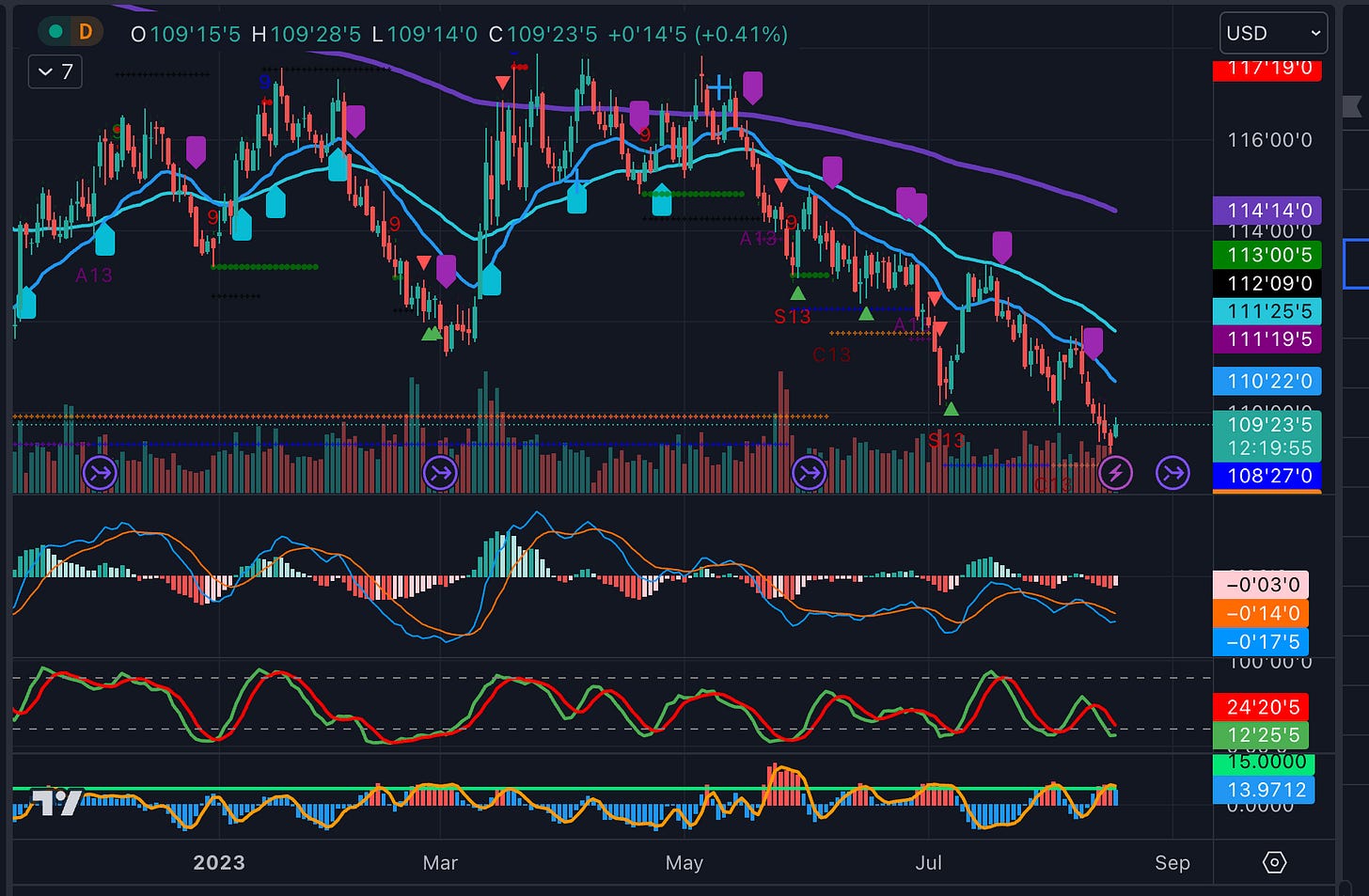Click the green market status dot
This screenshot has height=896, width=1369.
click(x=56, y=32)
